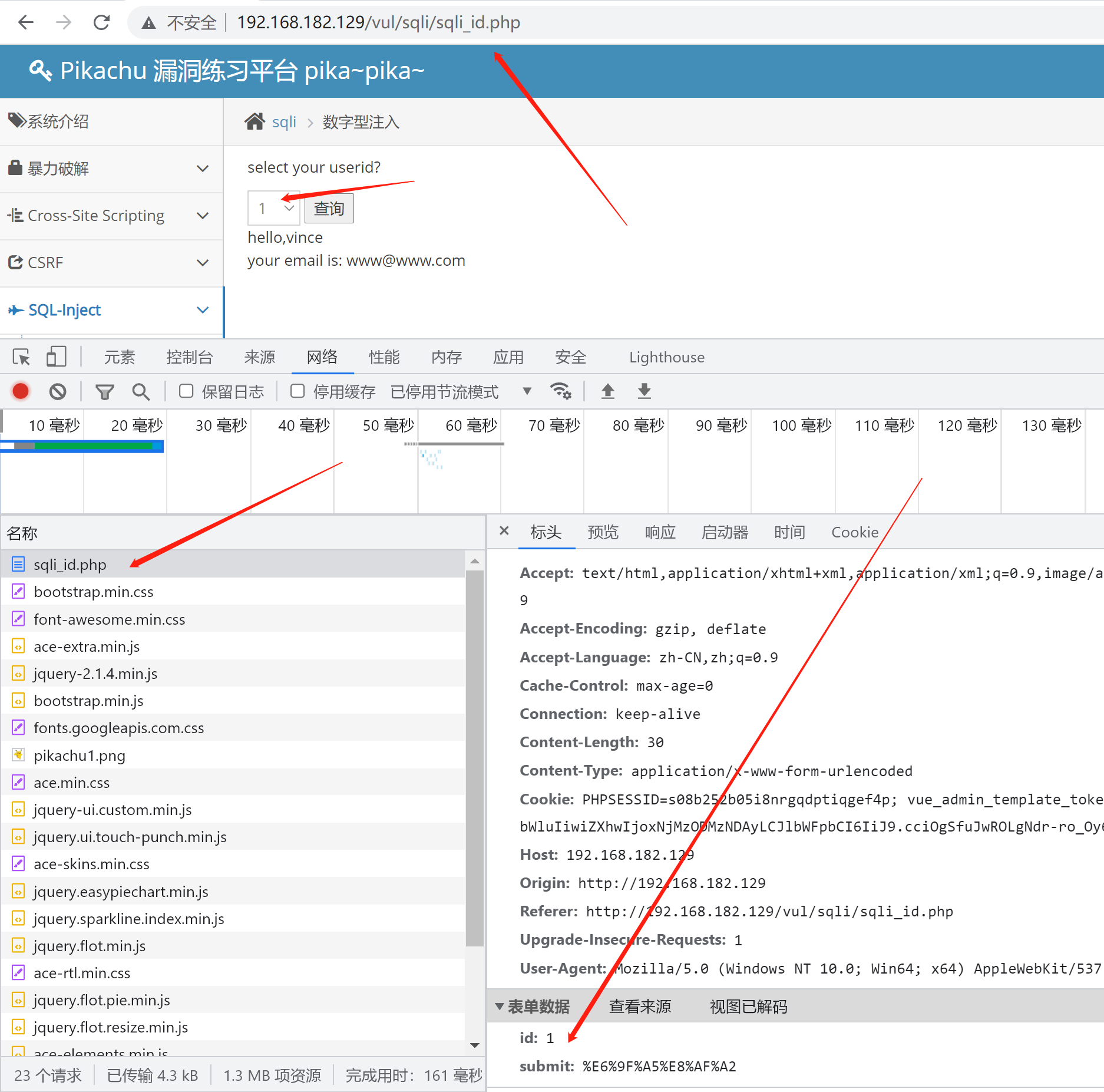1104x1092 pixels.
Task: Switch to the 应用 DevTools tab
Action: 508,357
